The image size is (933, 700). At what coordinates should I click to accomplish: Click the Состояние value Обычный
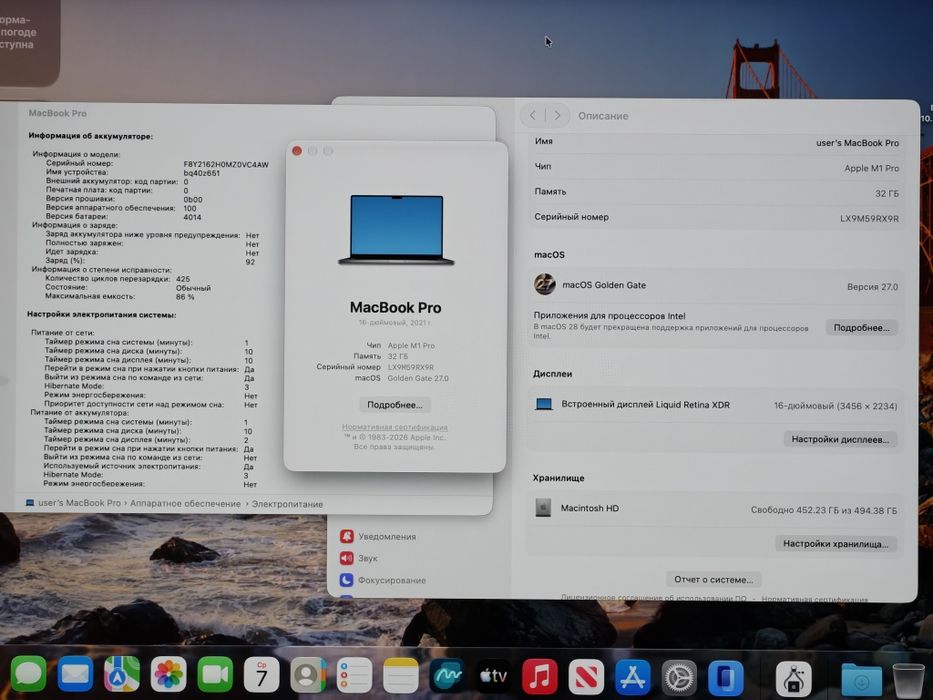(x=193, y=288)
